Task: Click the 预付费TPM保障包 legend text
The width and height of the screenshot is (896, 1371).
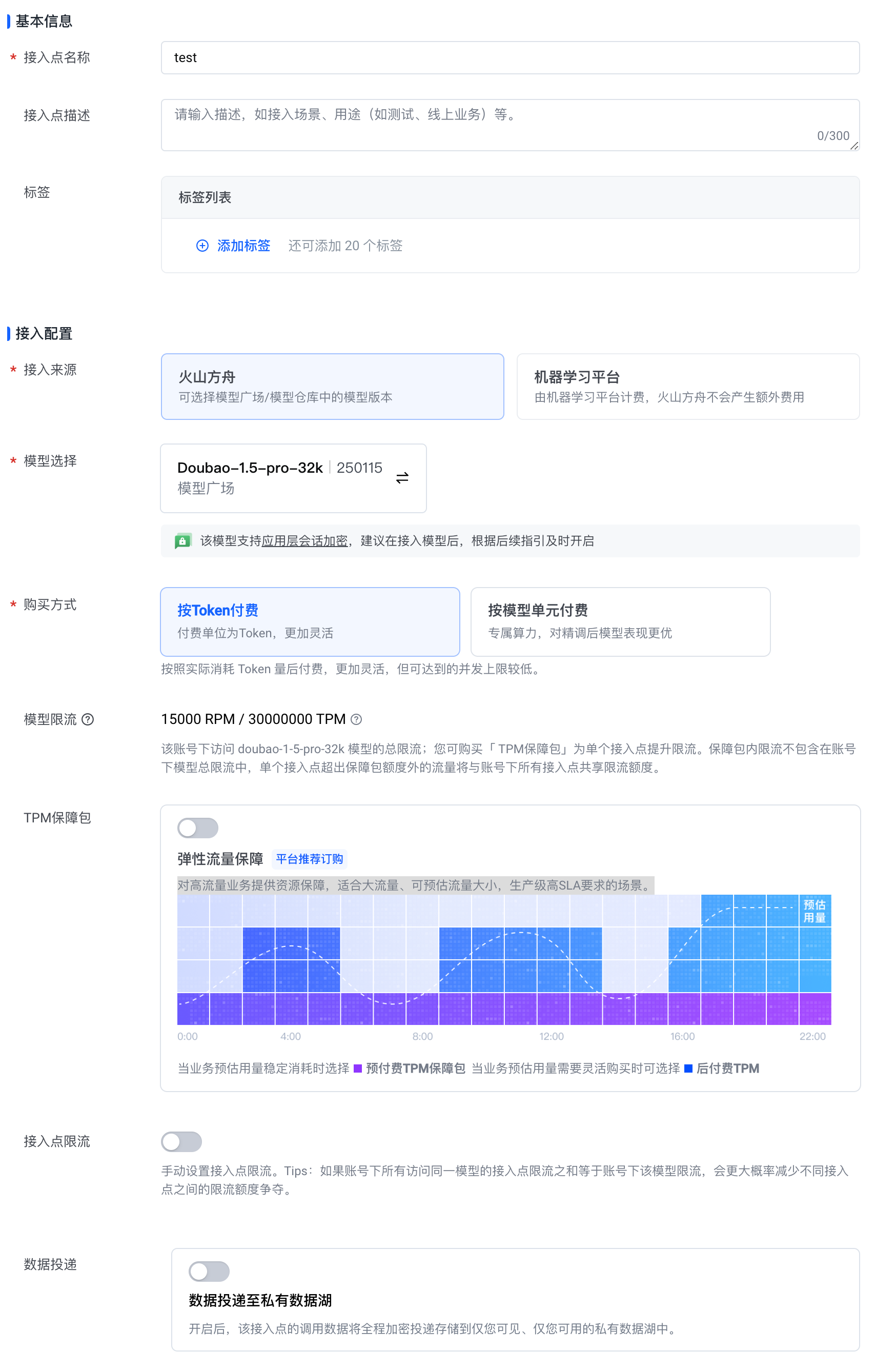Action: pos(415,1068)
